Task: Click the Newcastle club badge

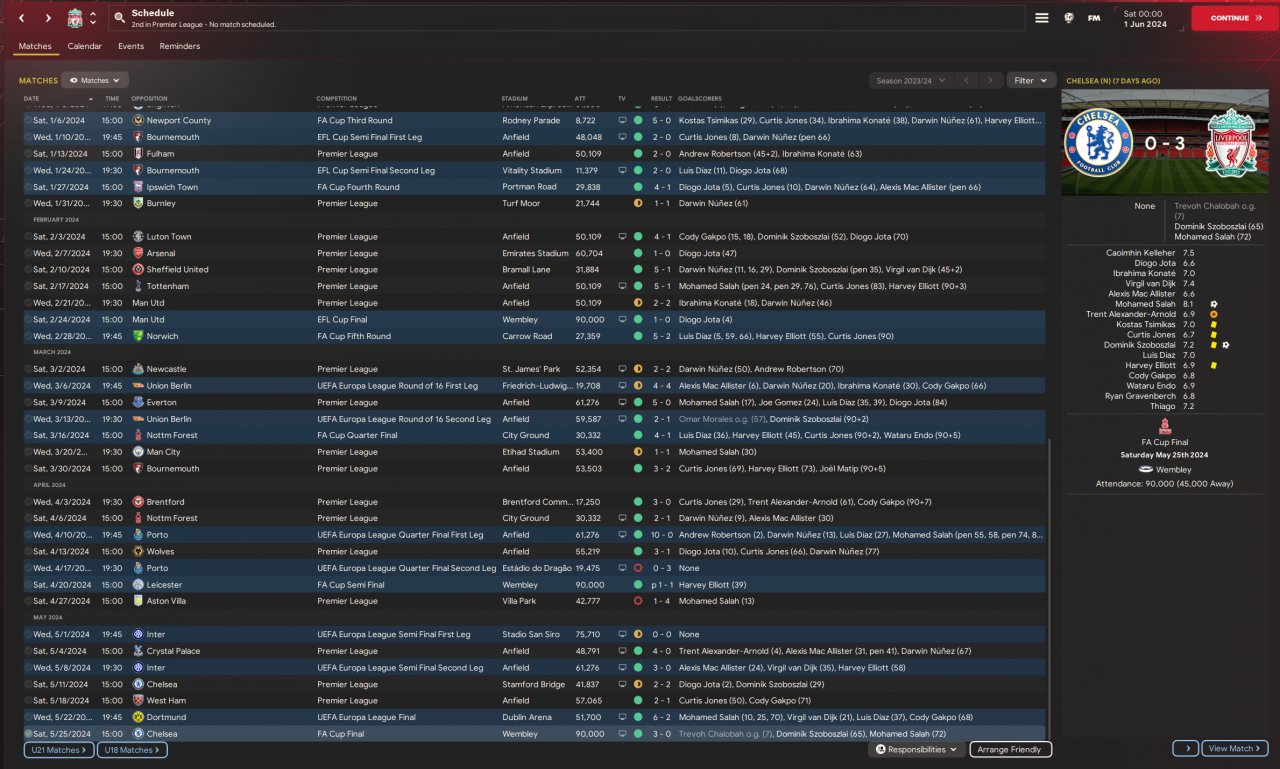Action: pos(138,369)
